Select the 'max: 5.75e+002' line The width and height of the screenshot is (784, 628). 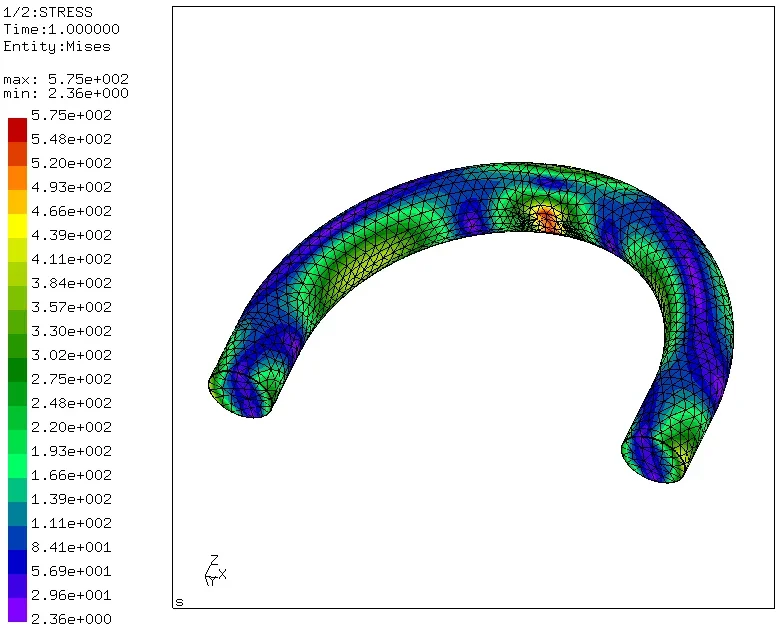click(x=66, y=79)
